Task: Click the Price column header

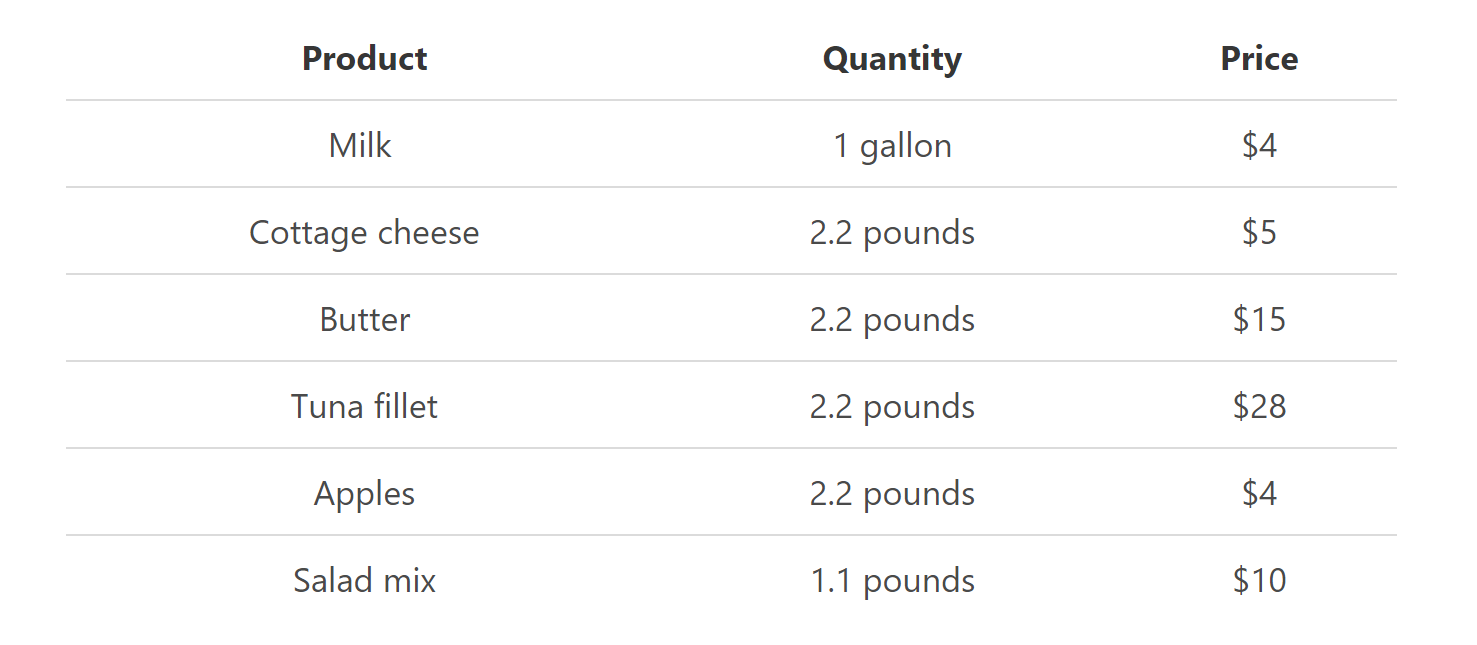Action: [1259, 59]
